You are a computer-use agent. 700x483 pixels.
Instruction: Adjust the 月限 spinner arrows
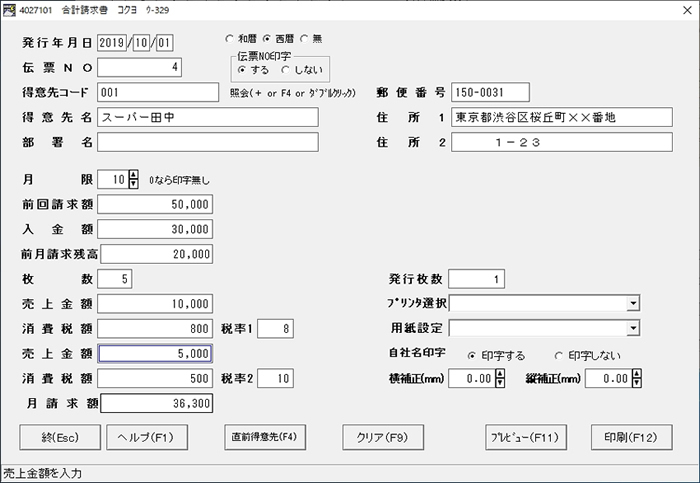coord(134,180)
